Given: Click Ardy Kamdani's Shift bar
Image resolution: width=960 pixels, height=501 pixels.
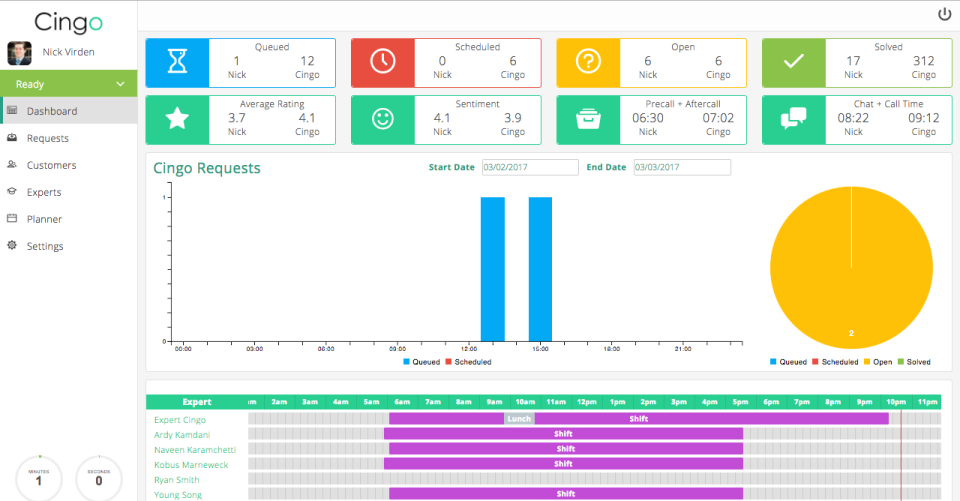Looking at the screenshot, I should (563, 434).
